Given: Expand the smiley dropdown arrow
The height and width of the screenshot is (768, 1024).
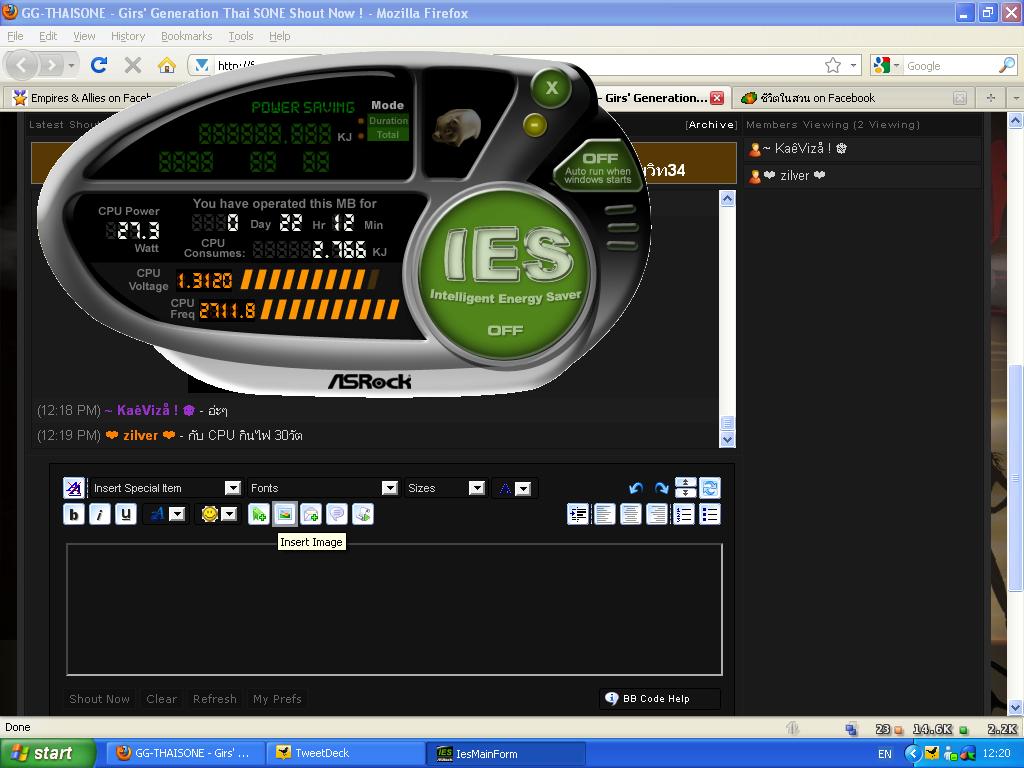Looking at the screenshot, I should point(229,515).
